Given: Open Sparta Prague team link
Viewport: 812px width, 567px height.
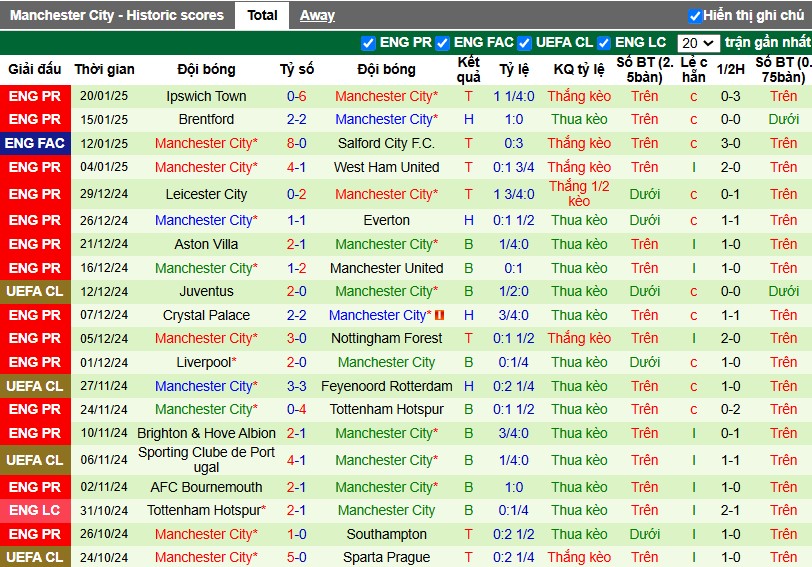Looking at the screenshot, I should click(x=386, y=558).
